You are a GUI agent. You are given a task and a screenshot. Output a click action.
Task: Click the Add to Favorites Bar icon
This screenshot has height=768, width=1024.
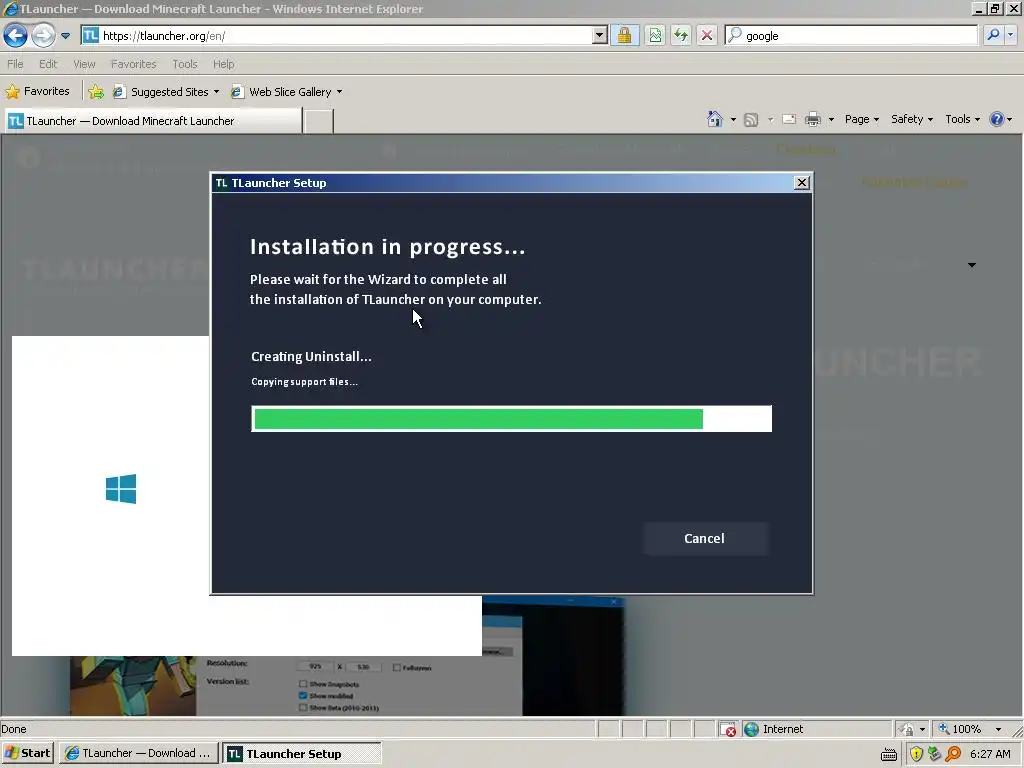pyautogui.click(x=96, y=92)
